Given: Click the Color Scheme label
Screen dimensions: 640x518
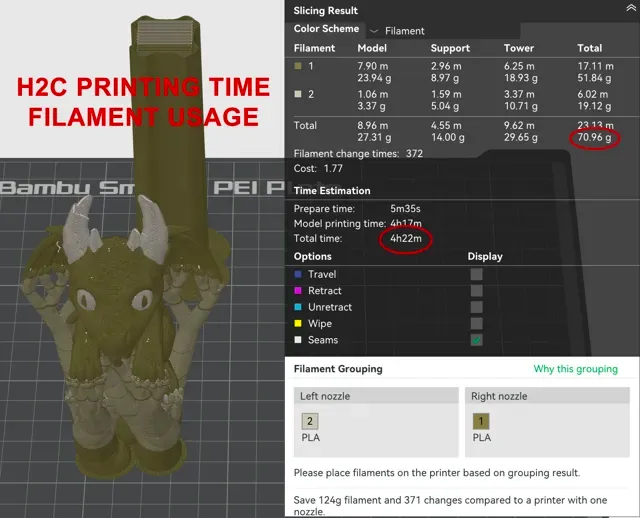Looking at the screenshot, I should click(326, 29).
